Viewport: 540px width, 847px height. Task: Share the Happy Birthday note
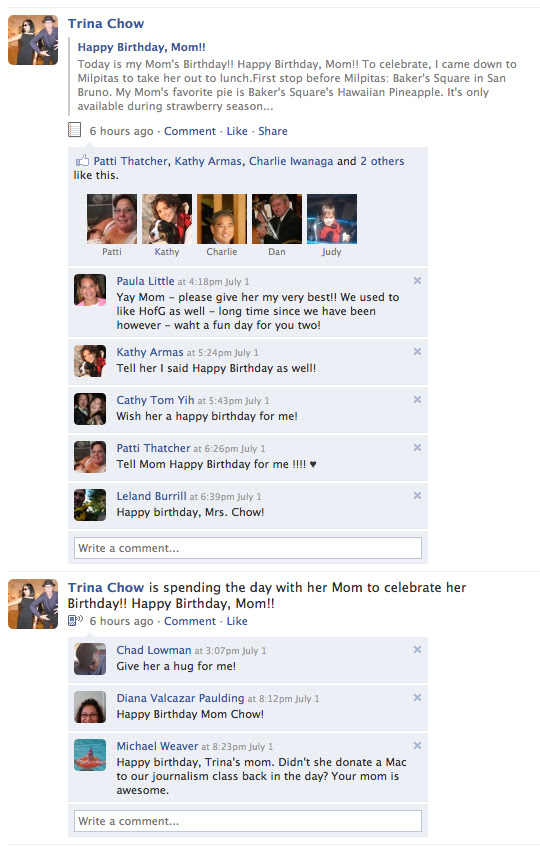coord(273,131)
